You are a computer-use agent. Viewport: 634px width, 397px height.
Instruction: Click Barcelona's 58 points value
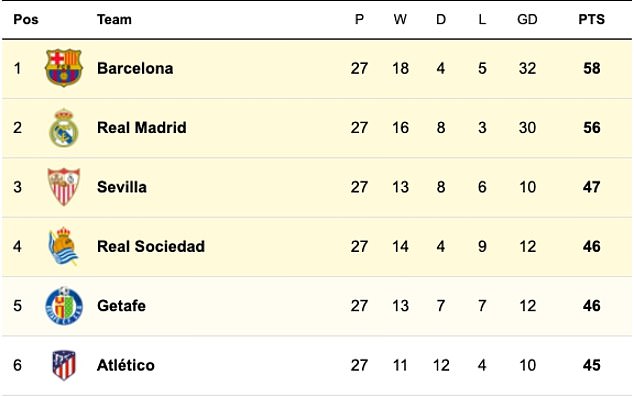[x=592, y=68]
